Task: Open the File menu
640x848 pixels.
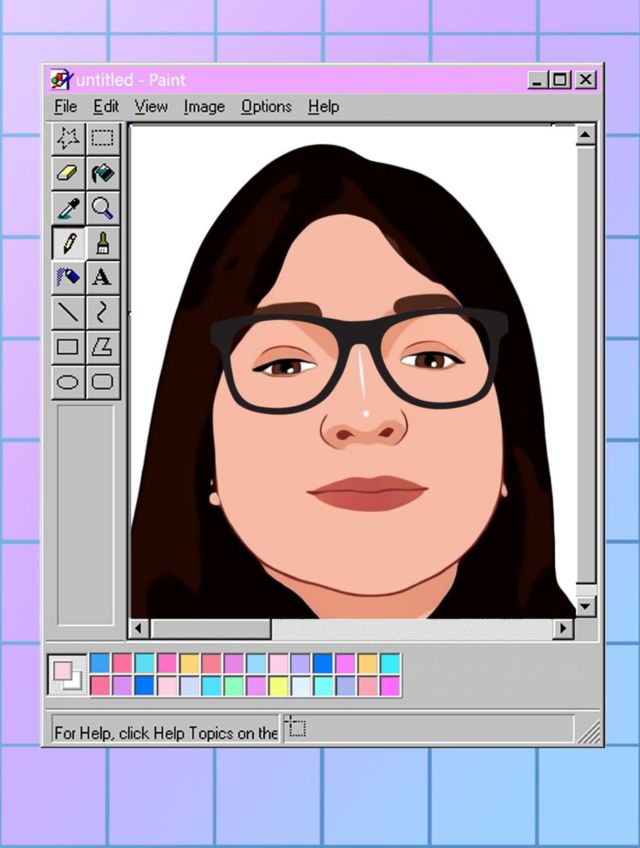Action: (x=65, y=106)
